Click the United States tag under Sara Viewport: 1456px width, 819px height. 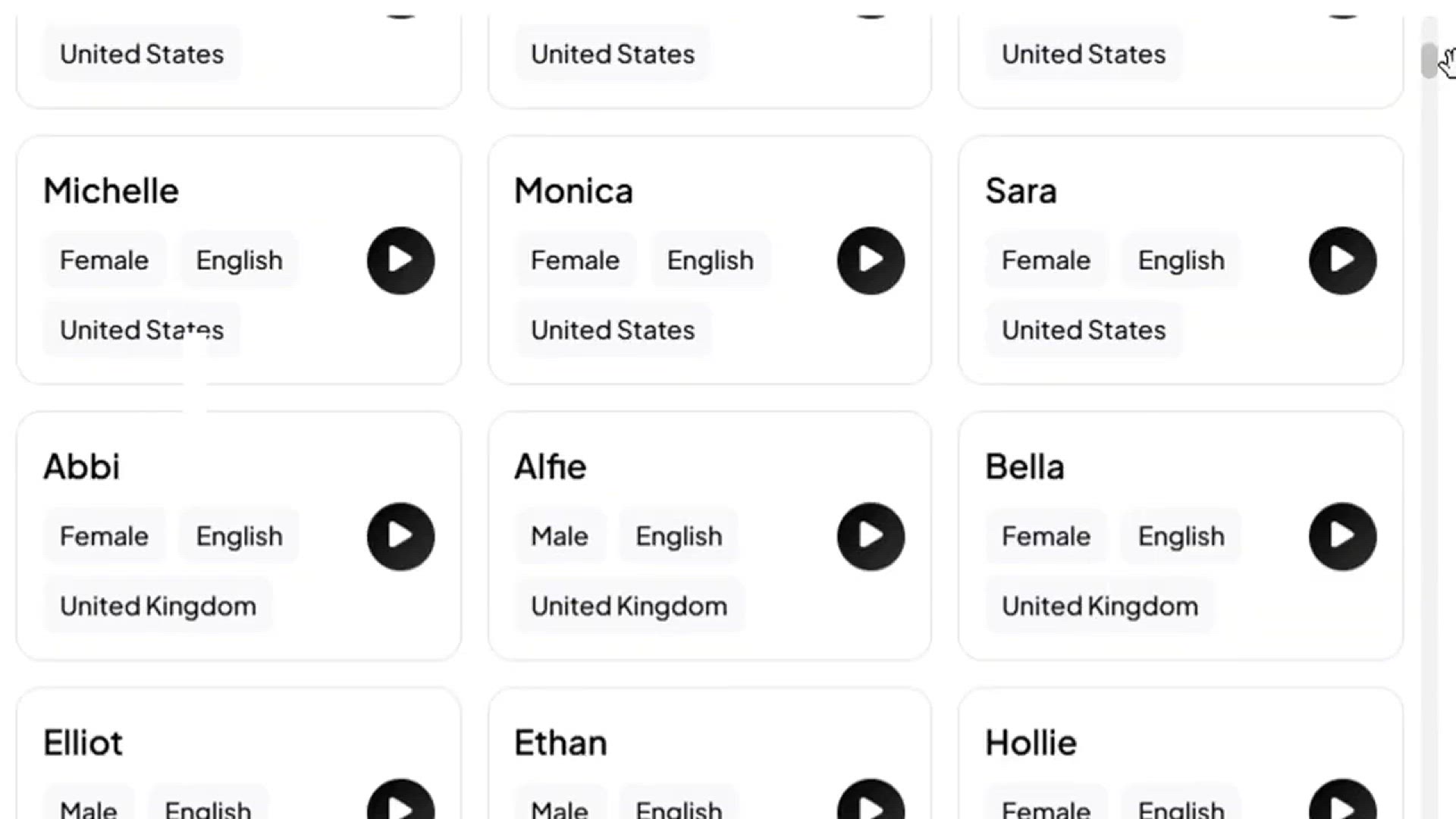(1083, 330)
